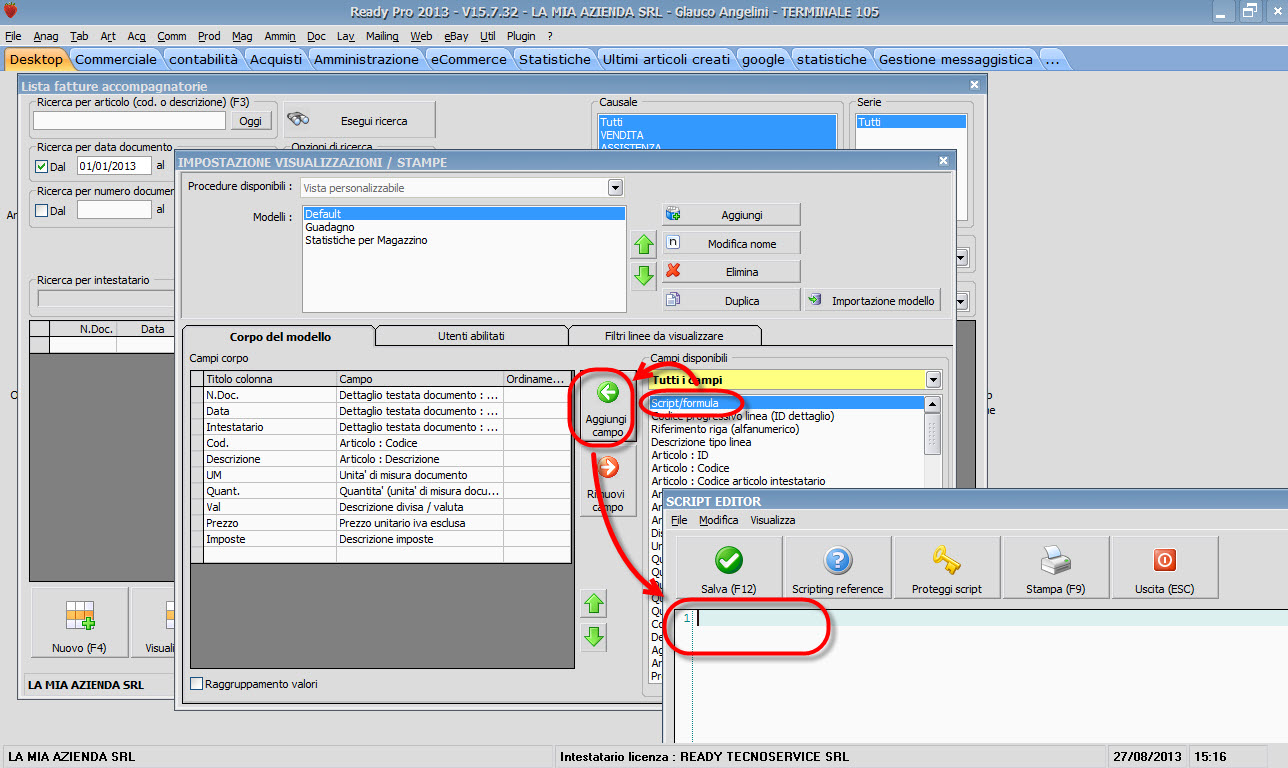Screen dimensions: 1288x768
Task: Move field down with green arrow below Rimuovi campo
Action: (x=595, y=636)
